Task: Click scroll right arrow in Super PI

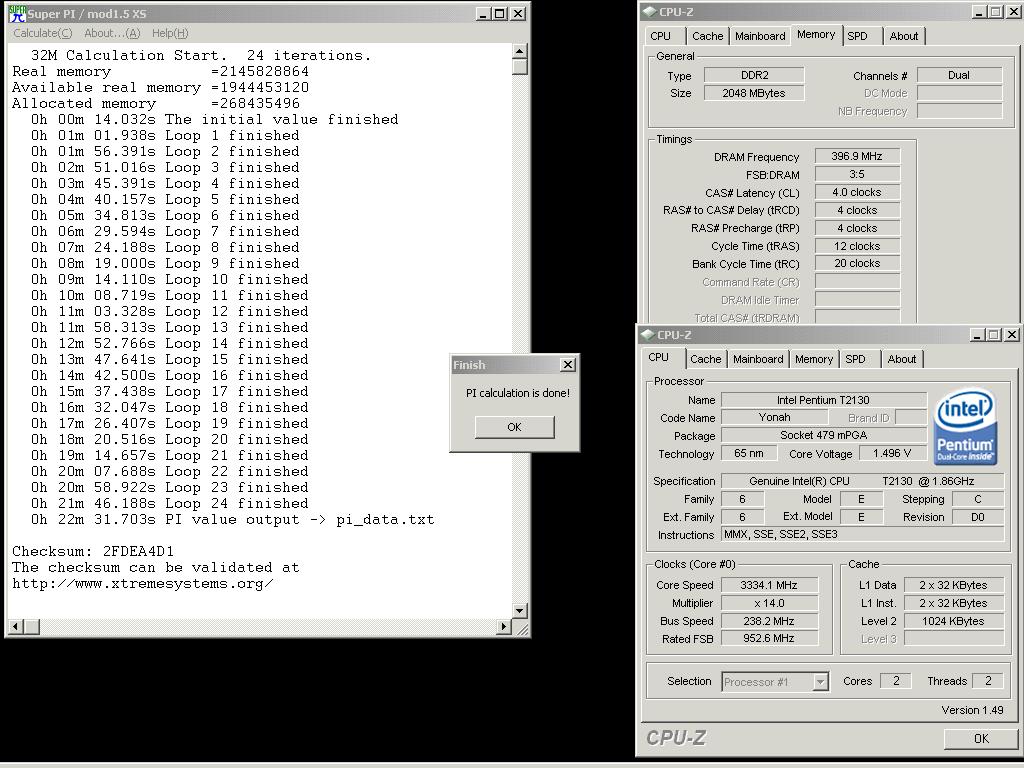Action: pos(504,627)
